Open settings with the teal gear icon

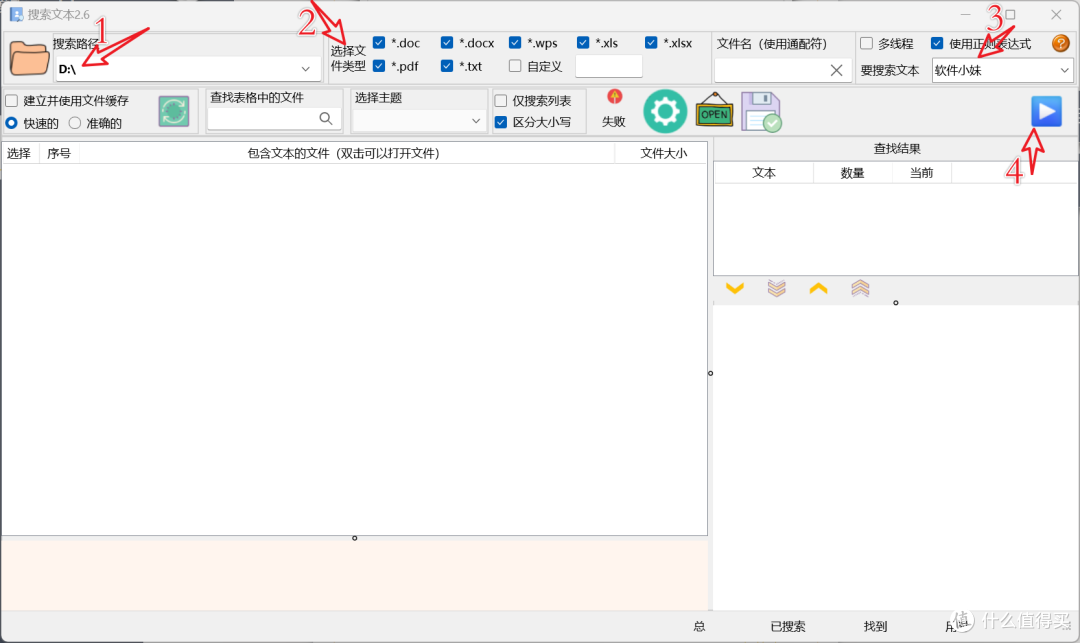[x=665, y=112]
